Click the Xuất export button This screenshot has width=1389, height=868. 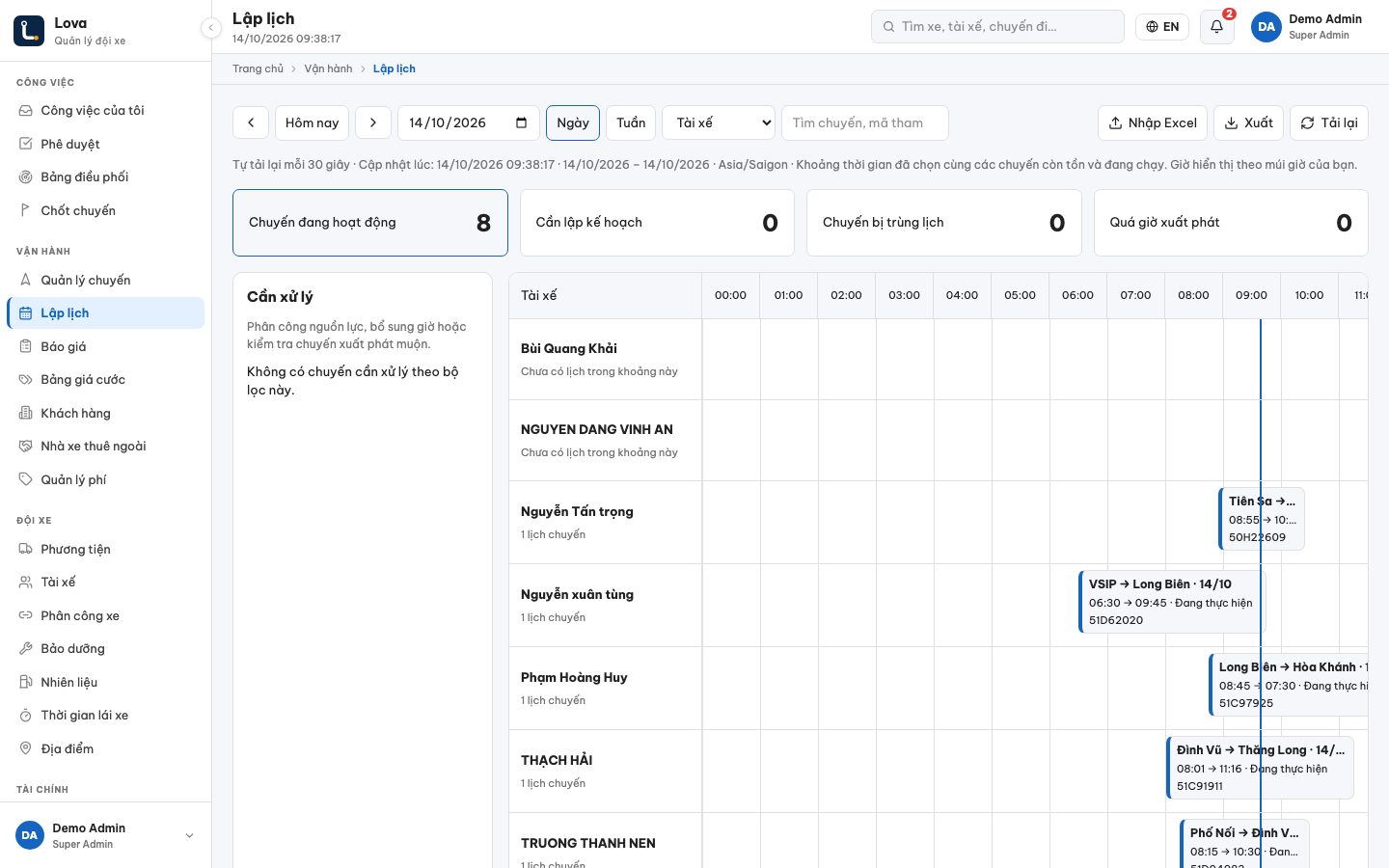point(1248,122)
